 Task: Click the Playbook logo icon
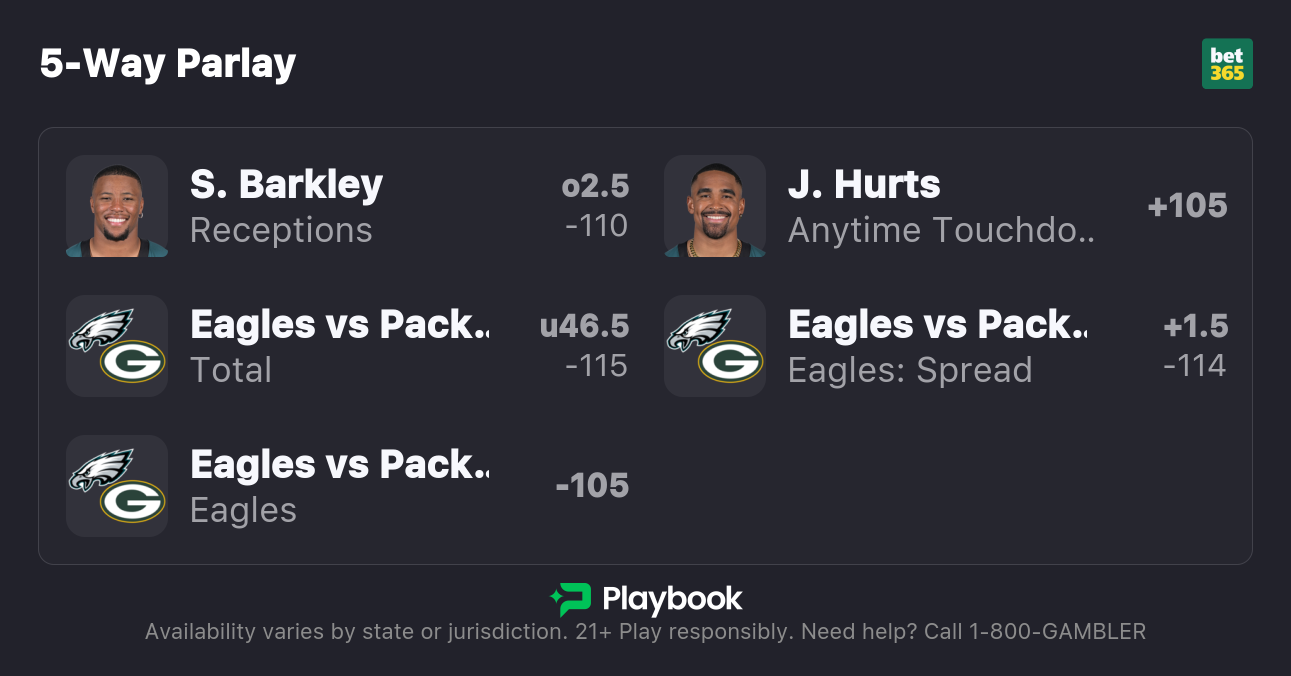pyautogui.click(x=570, y=599)
